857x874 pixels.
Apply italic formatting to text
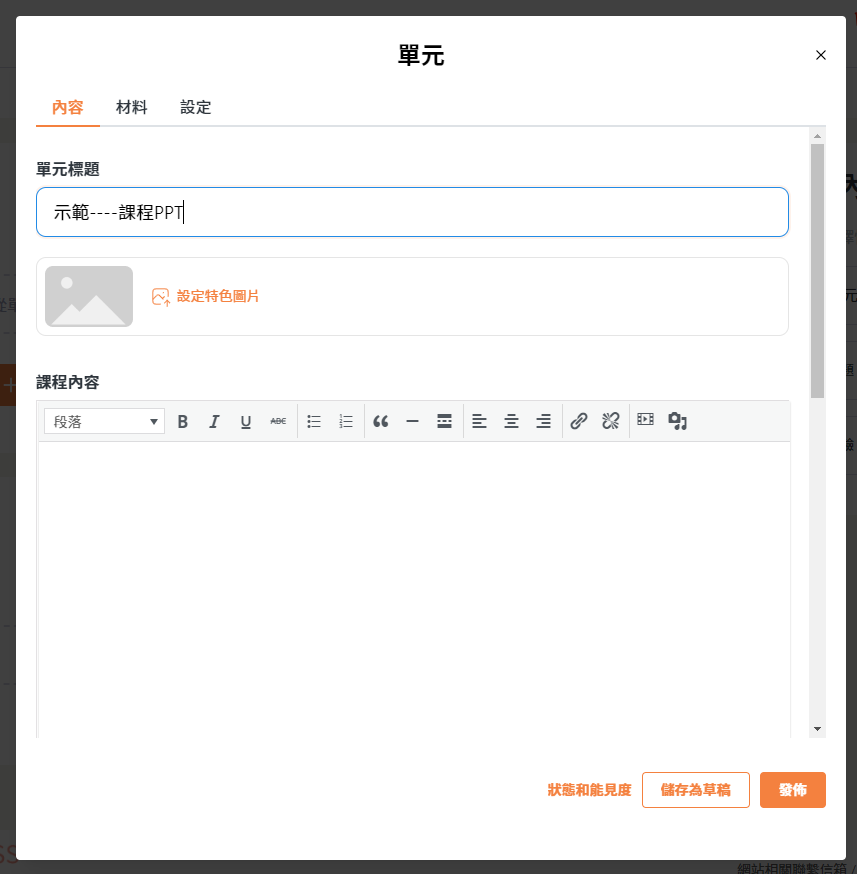214,422
